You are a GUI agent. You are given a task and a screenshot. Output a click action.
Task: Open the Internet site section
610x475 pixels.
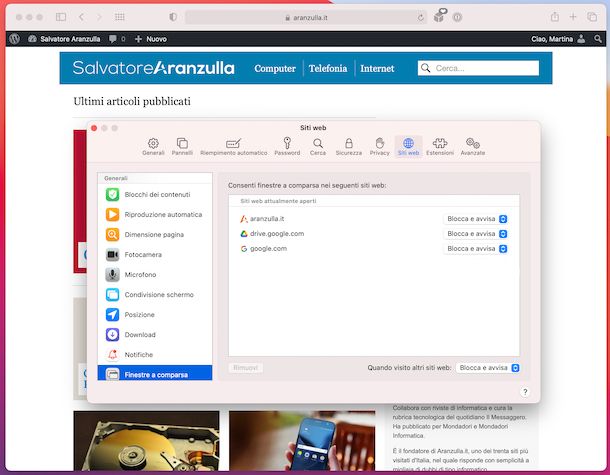click(377, 68)
